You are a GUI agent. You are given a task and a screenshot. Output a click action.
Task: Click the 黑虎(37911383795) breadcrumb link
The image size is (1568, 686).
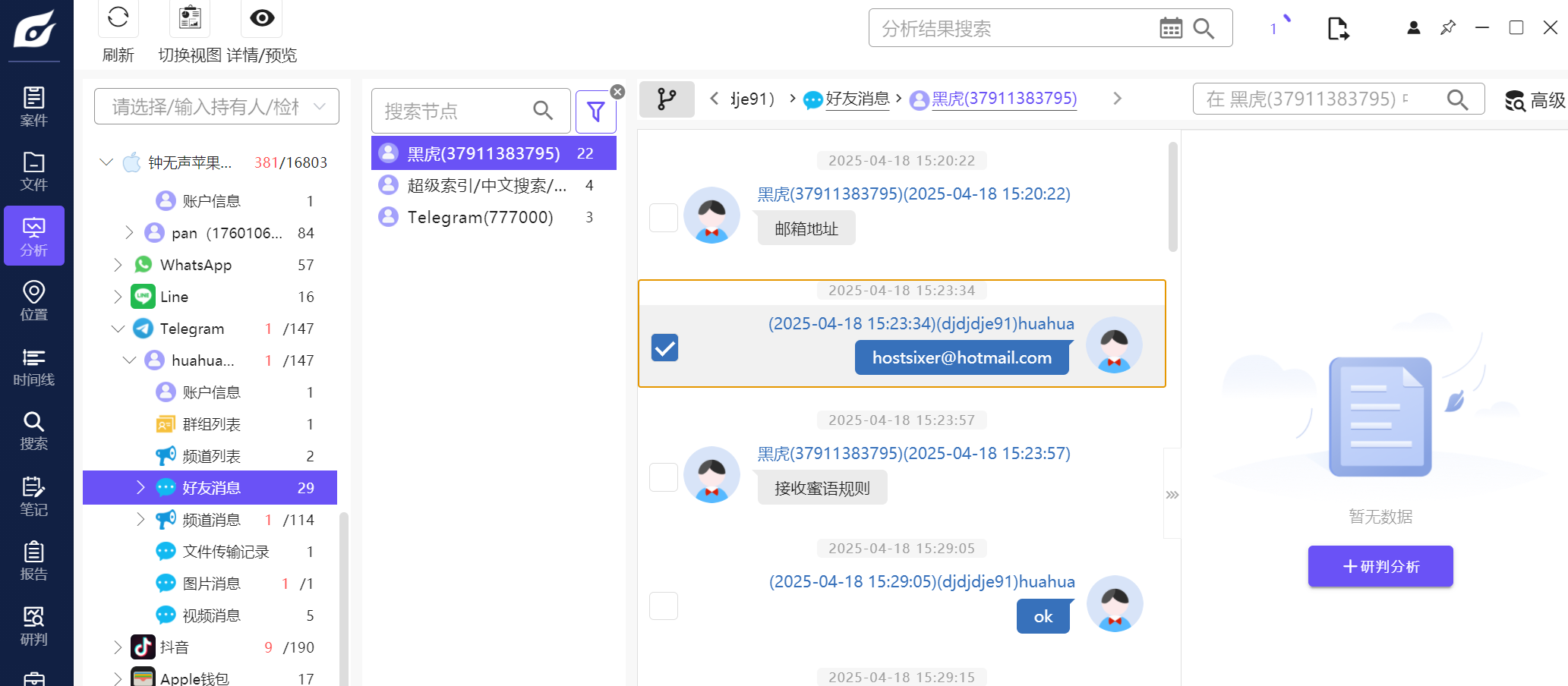tap(1003, 99)
